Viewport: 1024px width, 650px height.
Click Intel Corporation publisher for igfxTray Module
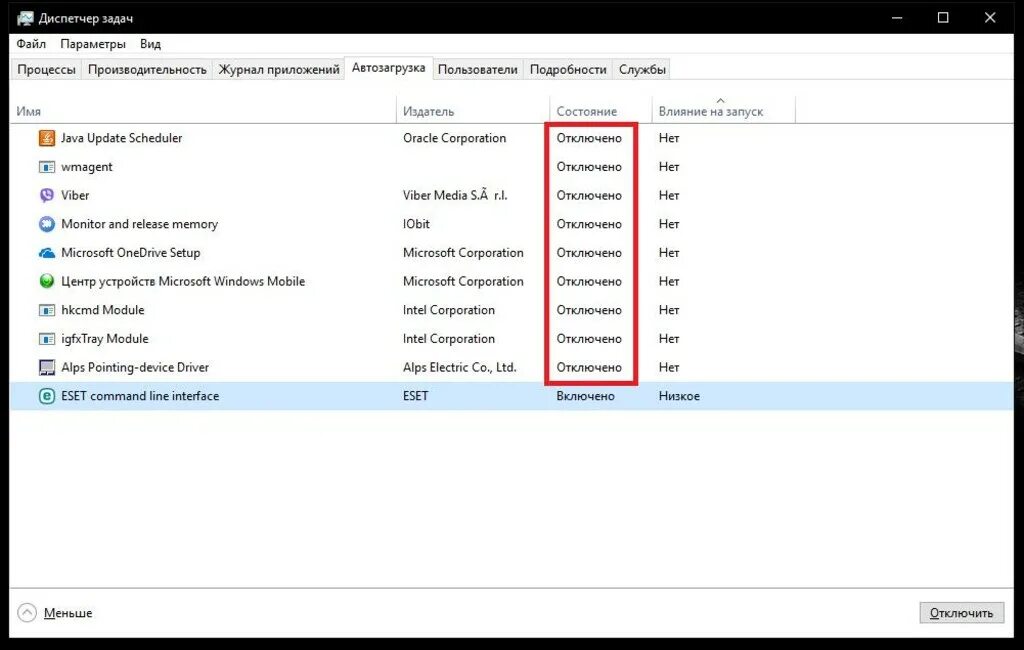pos(449,339)
